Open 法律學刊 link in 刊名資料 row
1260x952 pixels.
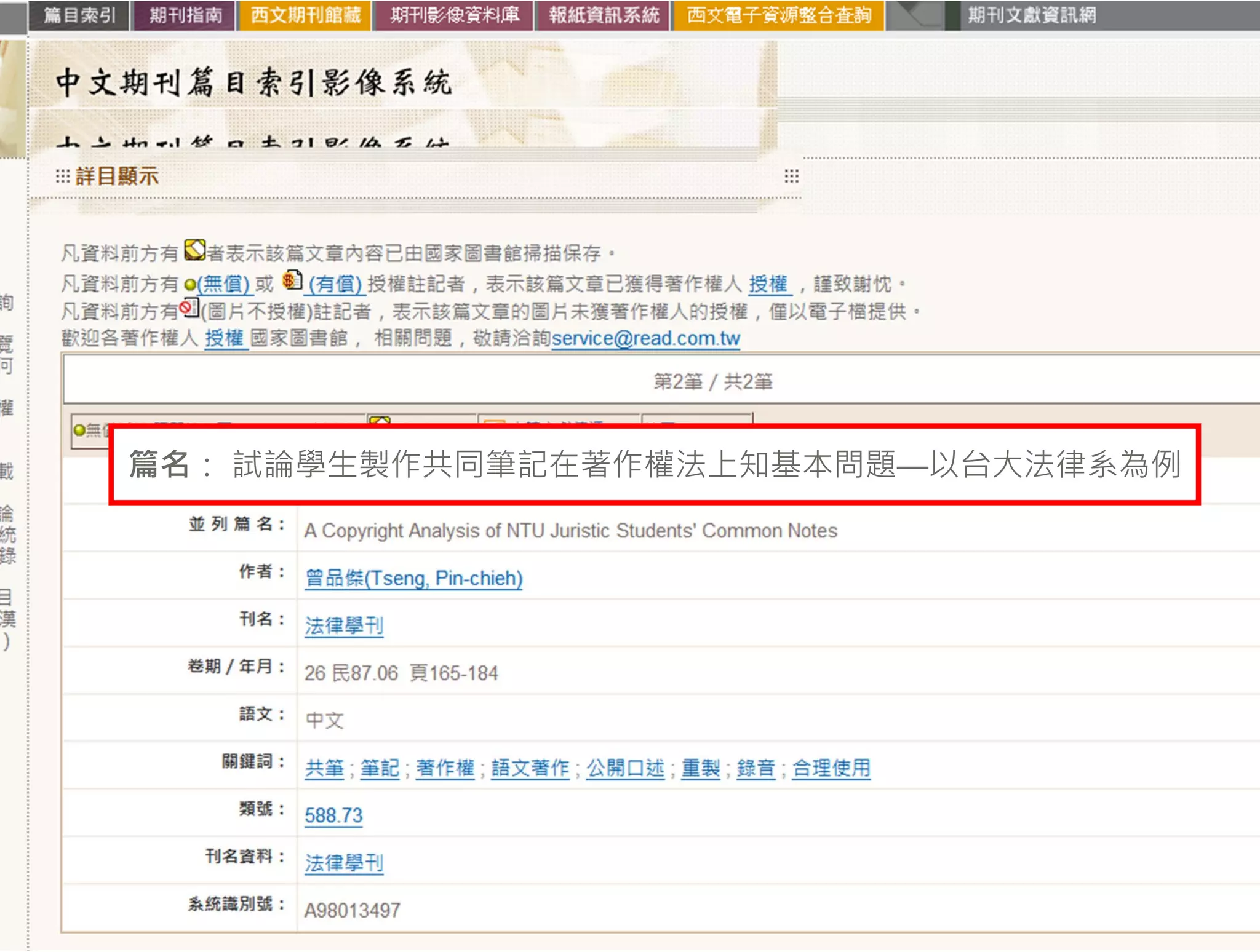[x=344, y=863]
